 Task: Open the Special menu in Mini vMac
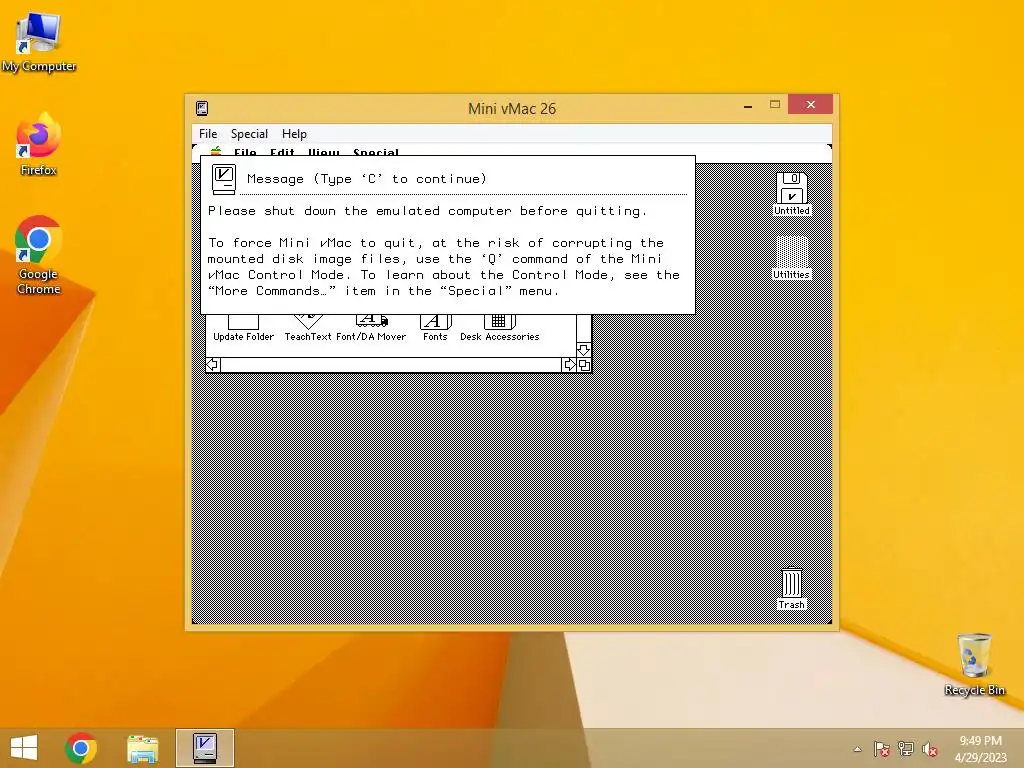coord(249,134)
